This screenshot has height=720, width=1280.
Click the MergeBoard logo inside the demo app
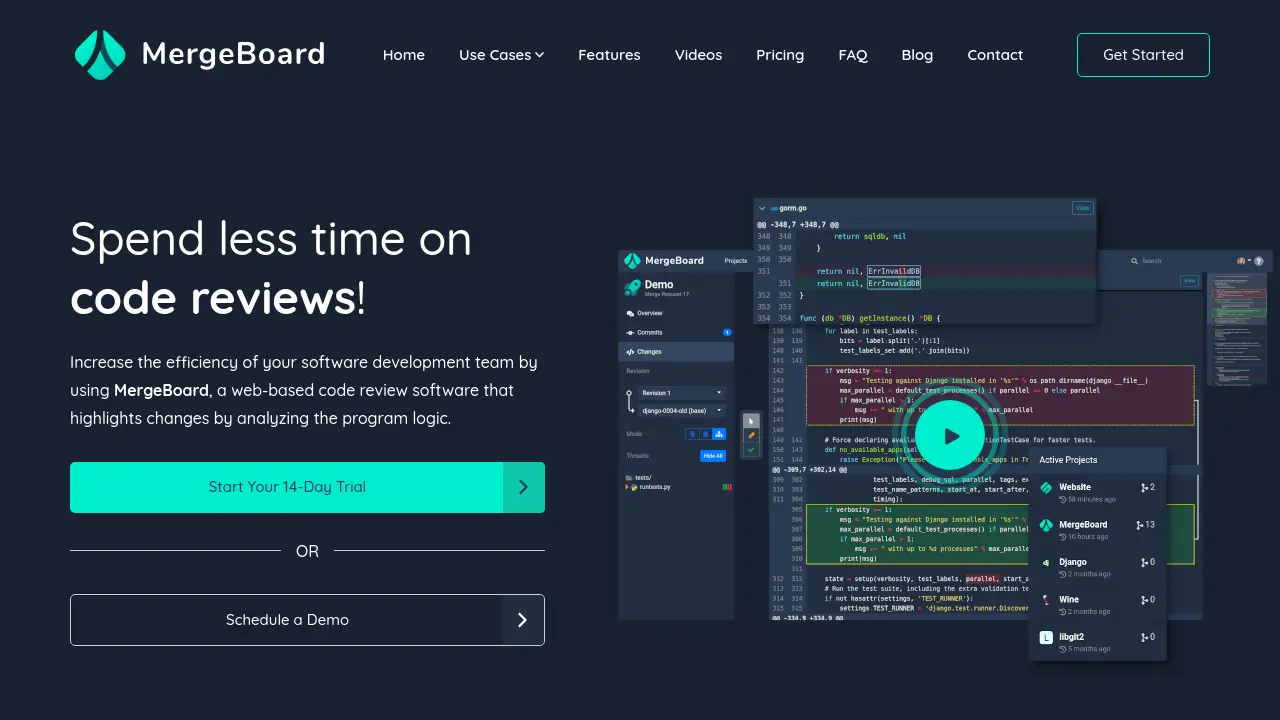click(x=632, y=260)
